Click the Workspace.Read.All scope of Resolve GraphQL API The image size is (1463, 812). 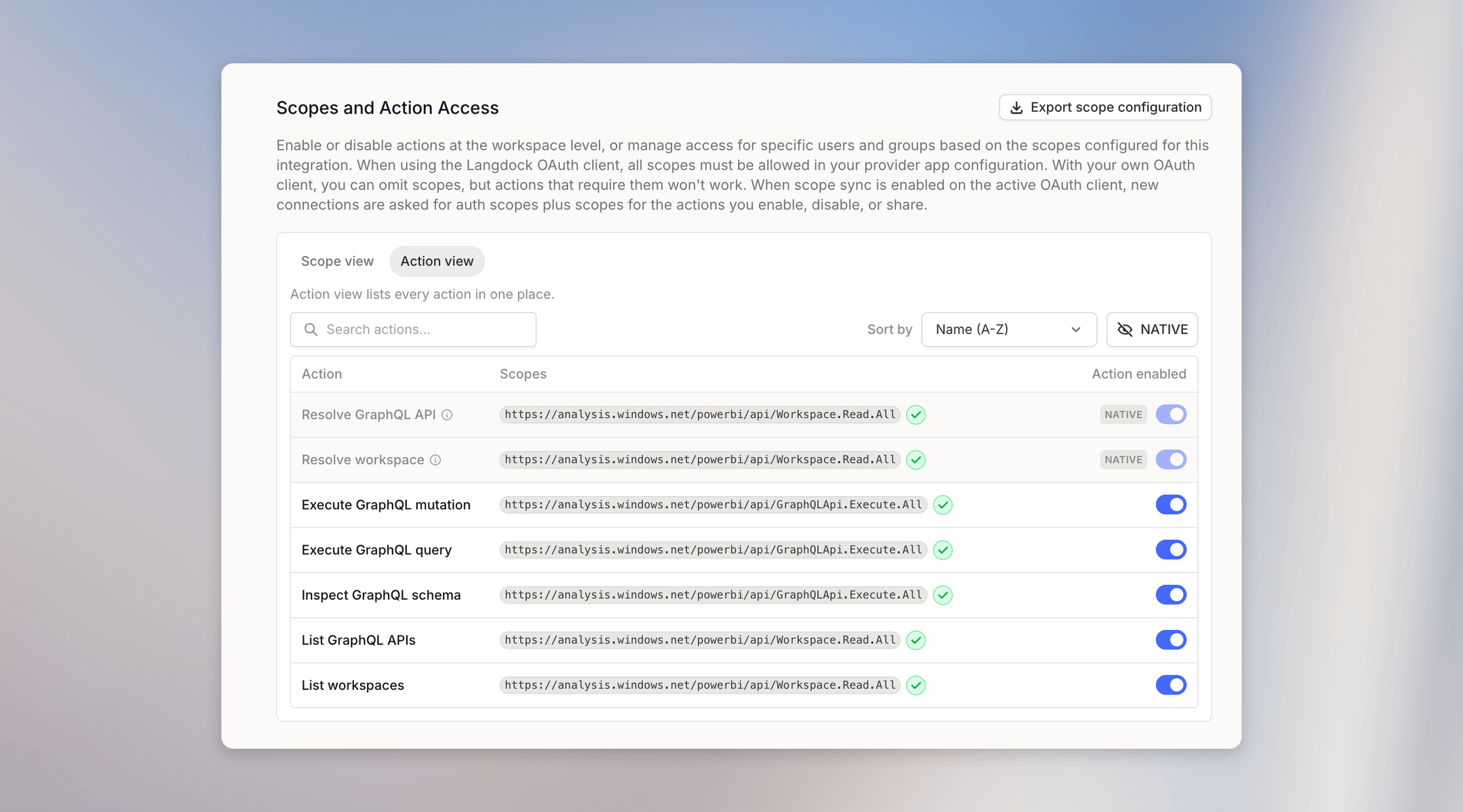click(700, 414)
